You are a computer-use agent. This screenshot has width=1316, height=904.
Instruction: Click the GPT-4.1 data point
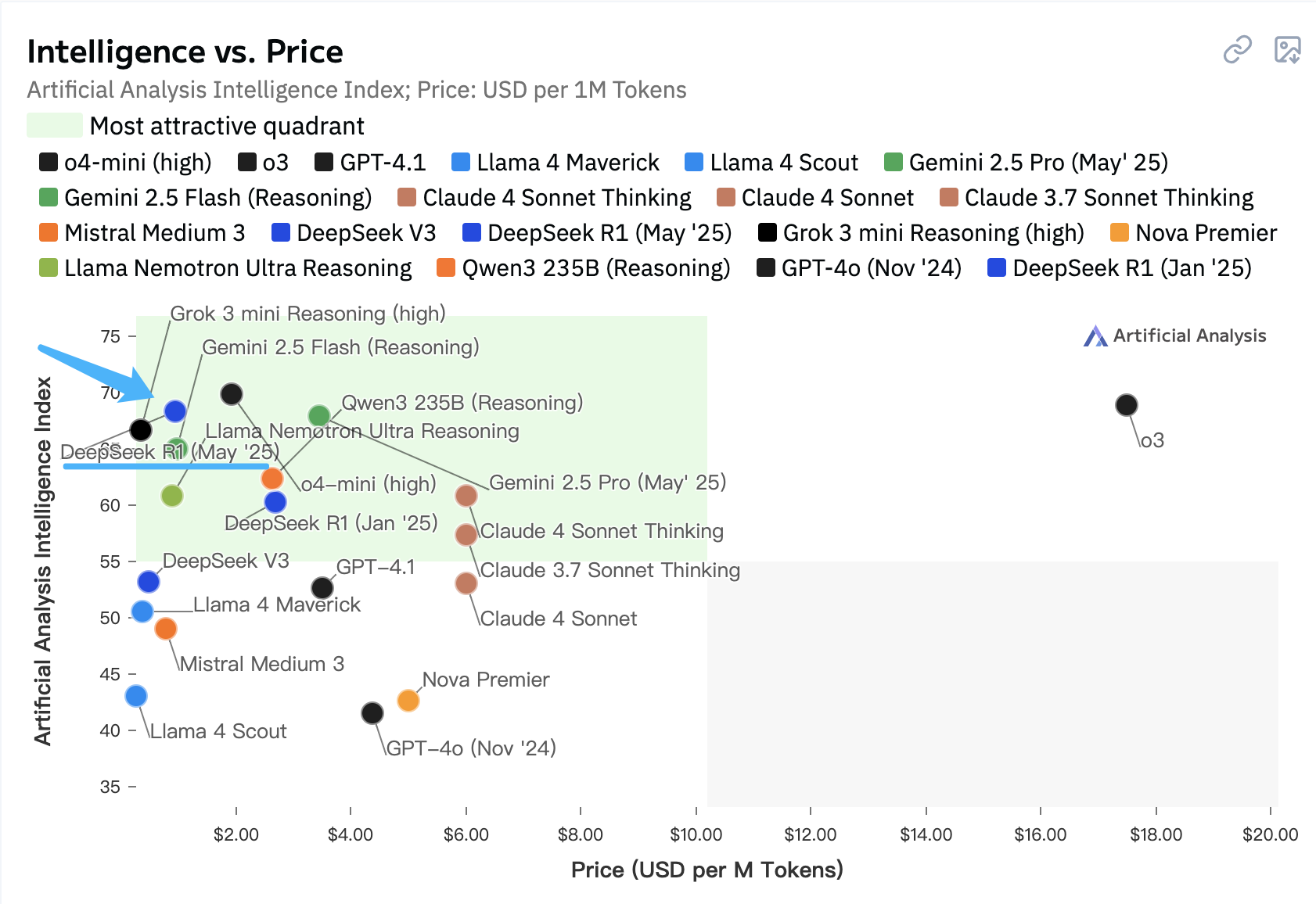pos(322,587)
